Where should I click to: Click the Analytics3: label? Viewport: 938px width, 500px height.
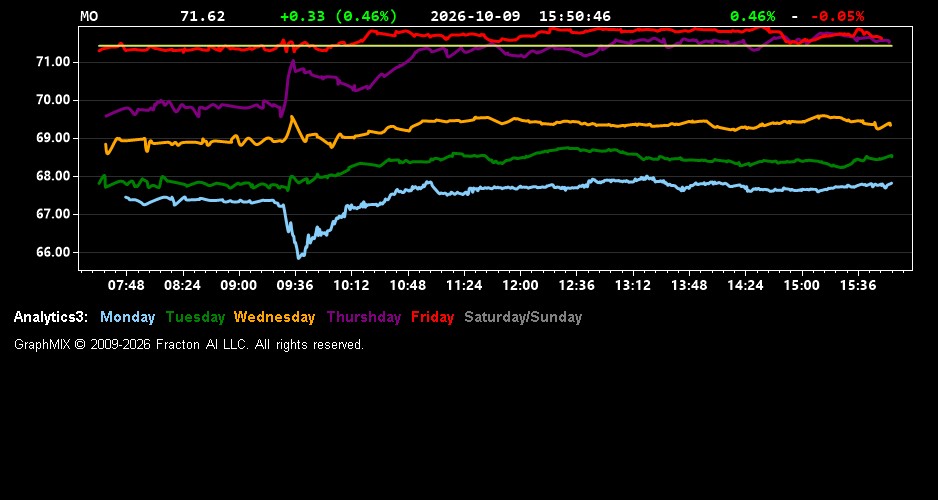51,317
